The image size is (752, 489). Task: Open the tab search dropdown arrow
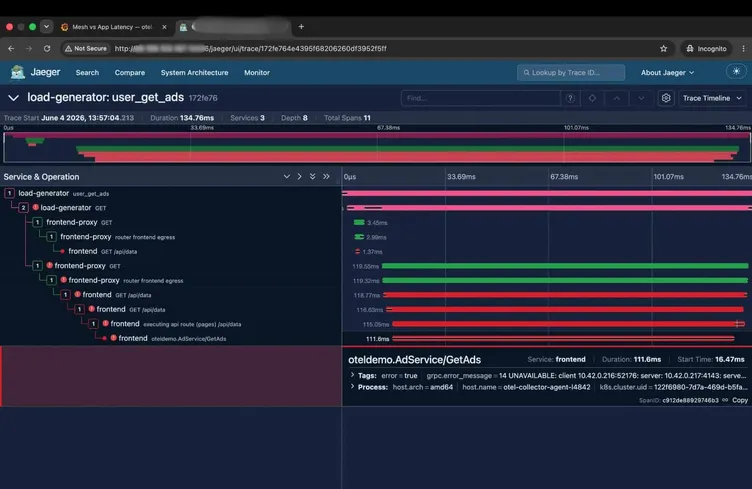tap(47, 27)
